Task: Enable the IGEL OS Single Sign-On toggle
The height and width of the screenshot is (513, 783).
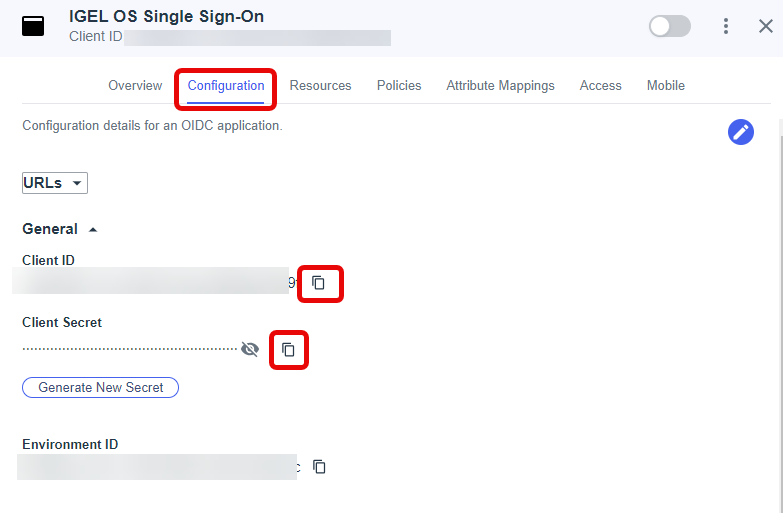Action: [x=669, y=27]
